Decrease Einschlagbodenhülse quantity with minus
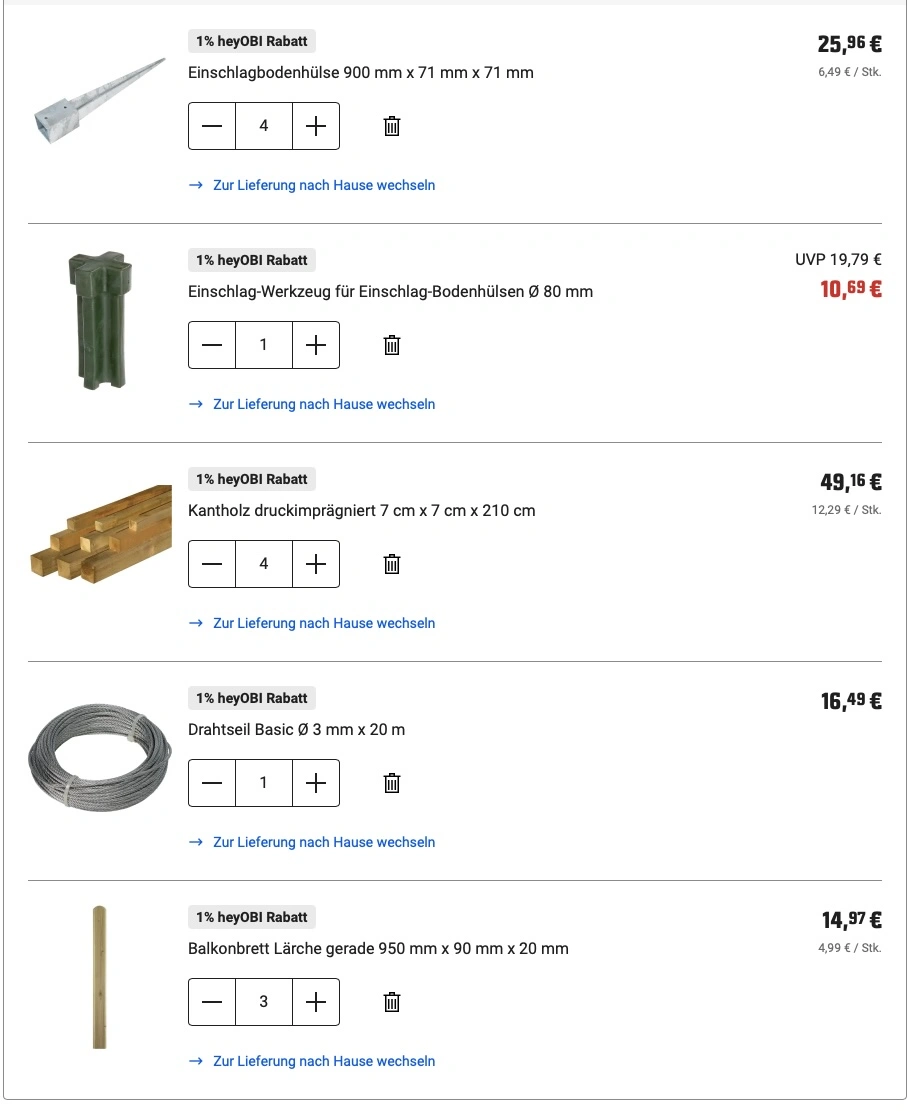 (x=212, y=126)
